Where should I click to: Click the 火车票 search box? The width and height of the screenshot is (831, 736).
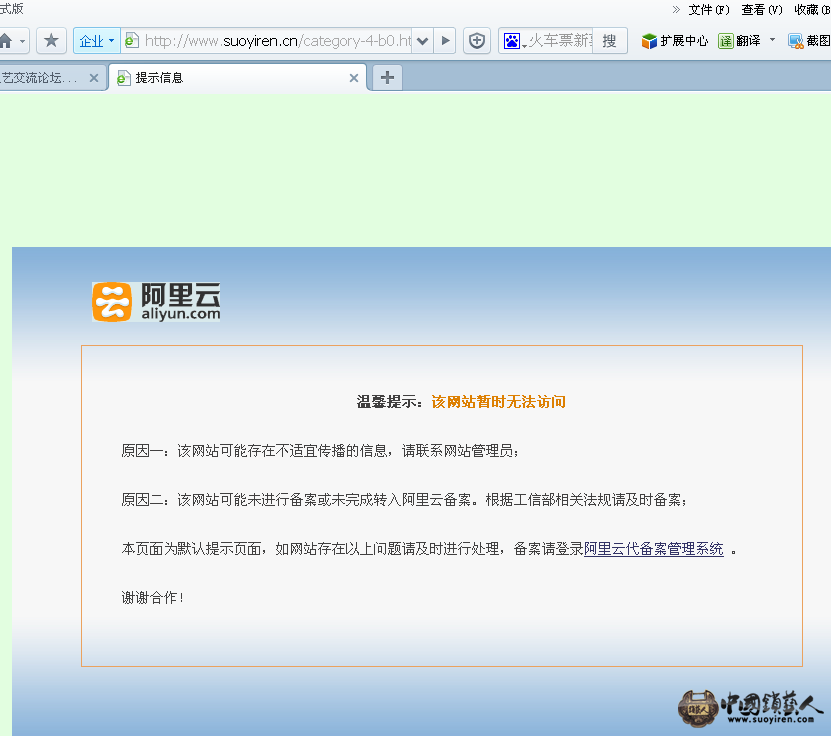click(x=560, y=41)
